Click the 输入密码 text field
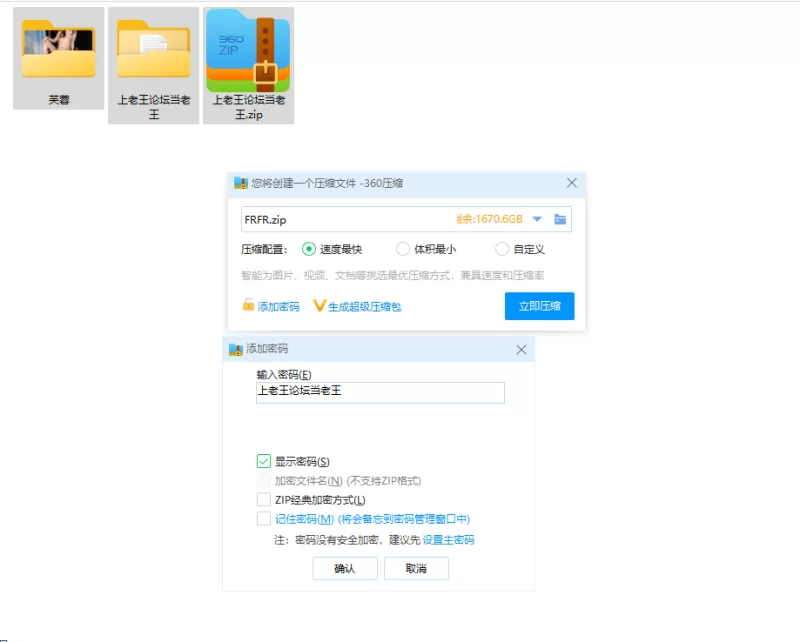The height and width of the screenshot is (642, 800). [x=380, y=392]
